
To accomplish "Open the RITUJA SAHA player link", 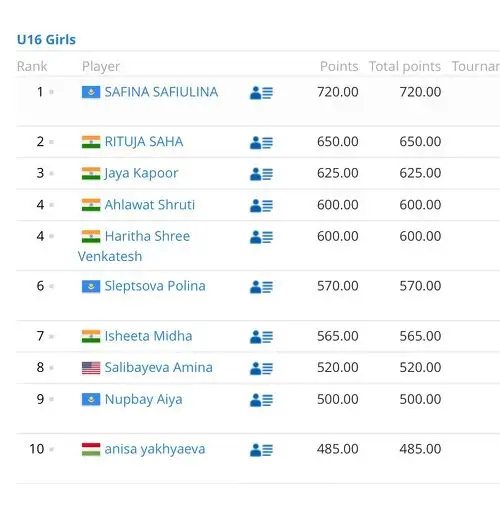I will (x=144, y=142).
